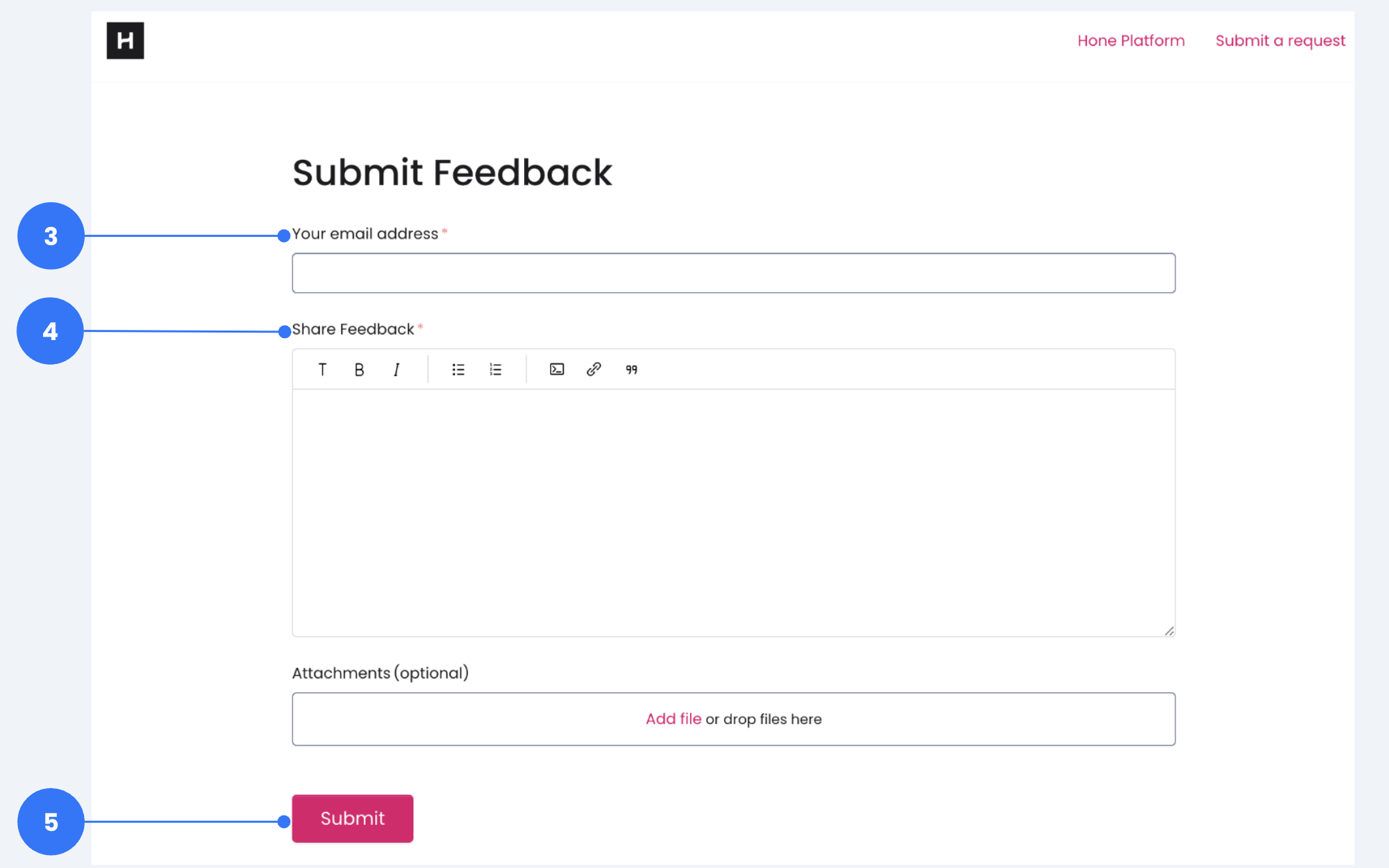Select the text style (T) icon
The height and width of the screenshot is (868, 1389).
(x=322, y=369)
